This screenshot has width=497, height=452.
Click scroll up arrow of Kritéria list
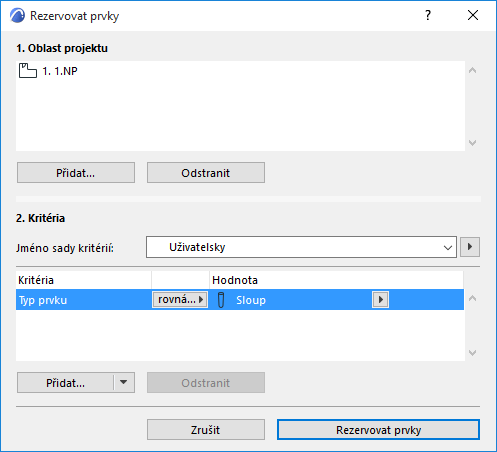pyautogui.click(x=472, y=298)
